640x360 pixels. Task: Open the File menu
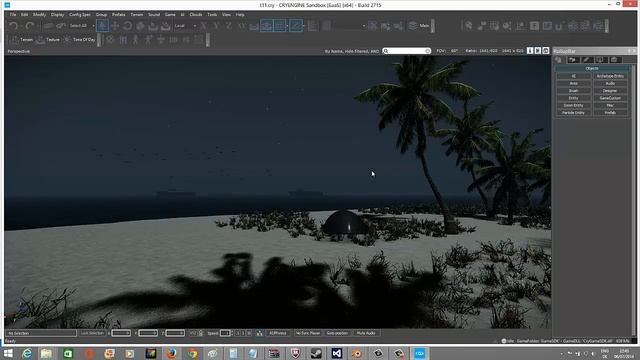tap(13, 14)
